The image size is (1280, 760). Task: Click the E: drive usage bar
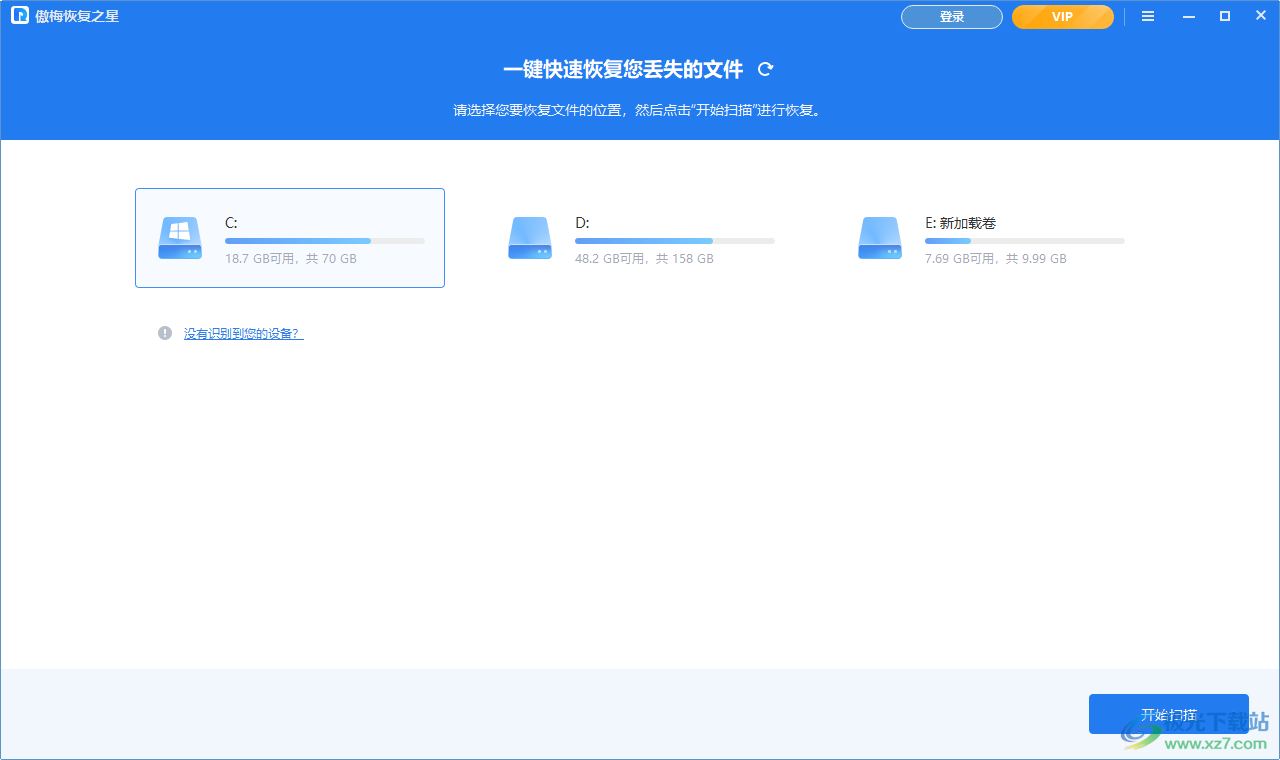(1025, 241)
